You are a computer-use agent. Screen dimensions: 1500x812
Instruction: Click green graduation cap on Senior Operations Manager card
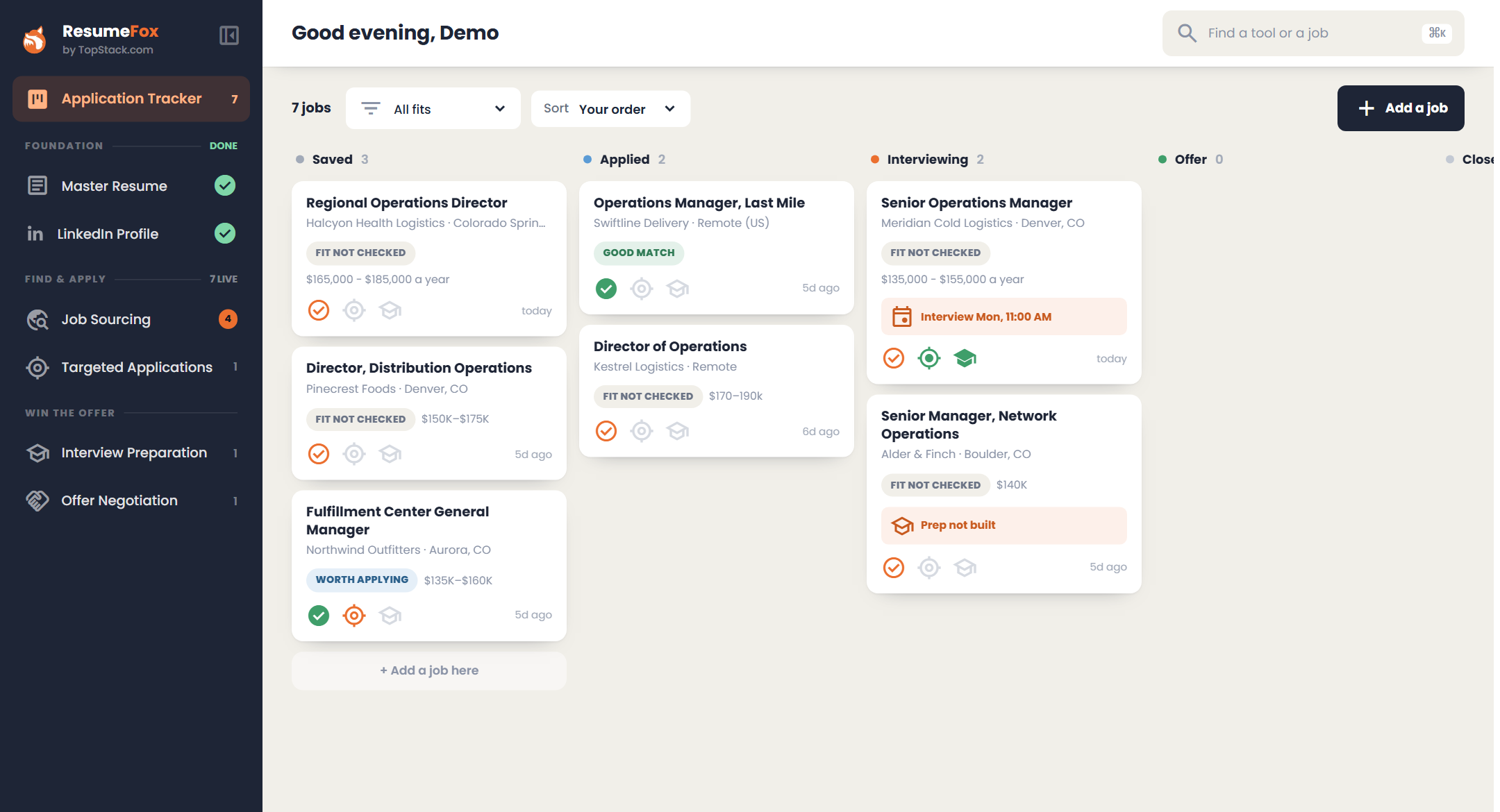(x=965, y=358)
